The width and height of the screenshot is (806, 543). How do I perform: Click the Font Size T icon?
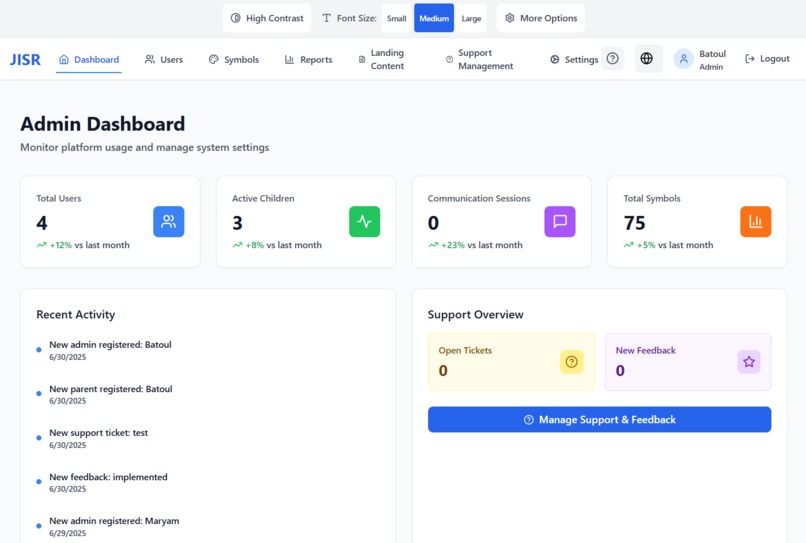click(326, 18)
